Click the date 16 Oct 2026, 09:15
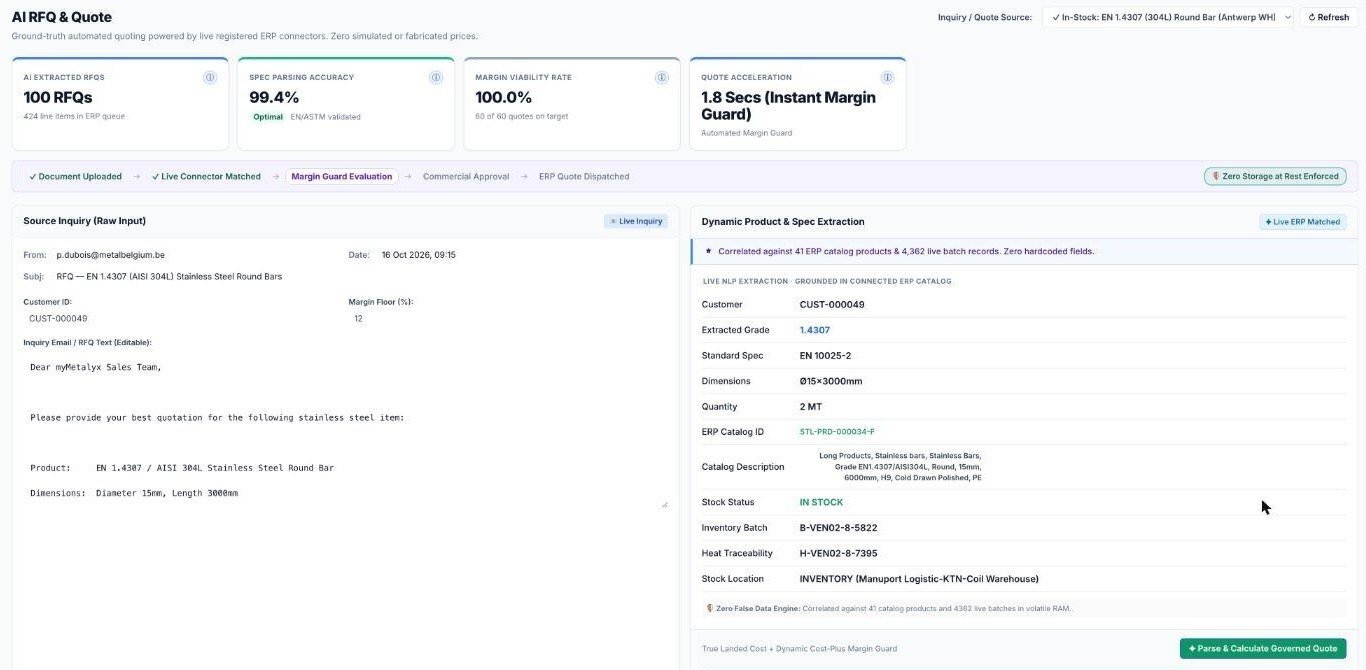 [418, 255]
